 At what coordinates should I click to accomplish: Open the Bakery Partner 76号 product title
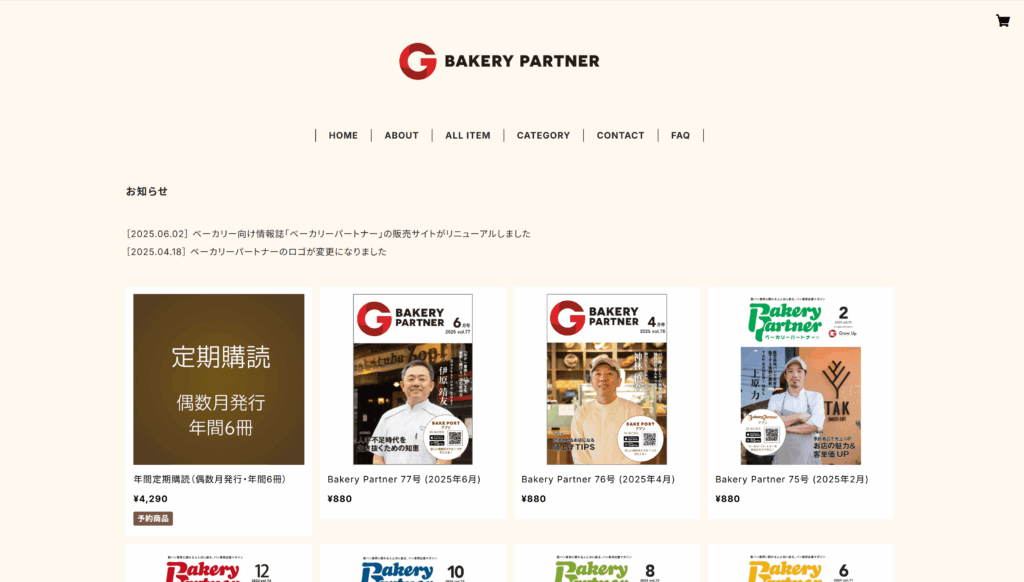[x=598, y=479]
